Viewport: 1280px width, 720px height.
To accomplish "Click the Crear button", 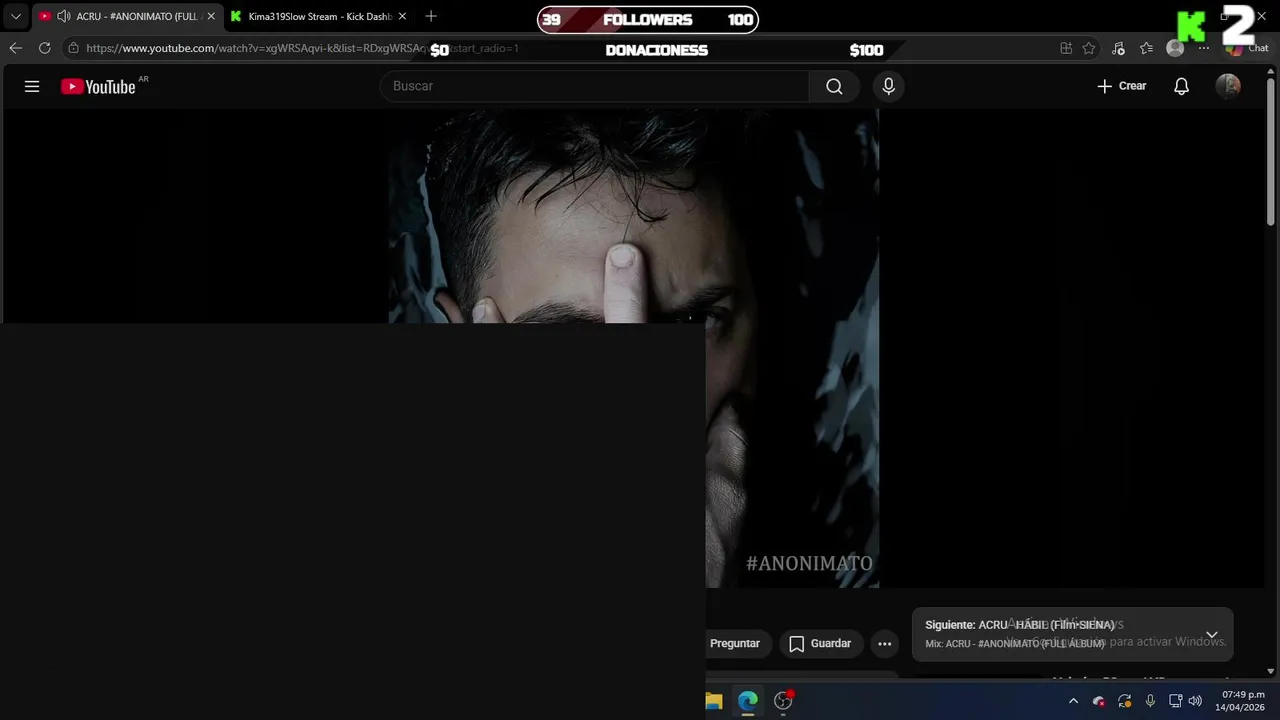I will click(x=1122, y=86).
